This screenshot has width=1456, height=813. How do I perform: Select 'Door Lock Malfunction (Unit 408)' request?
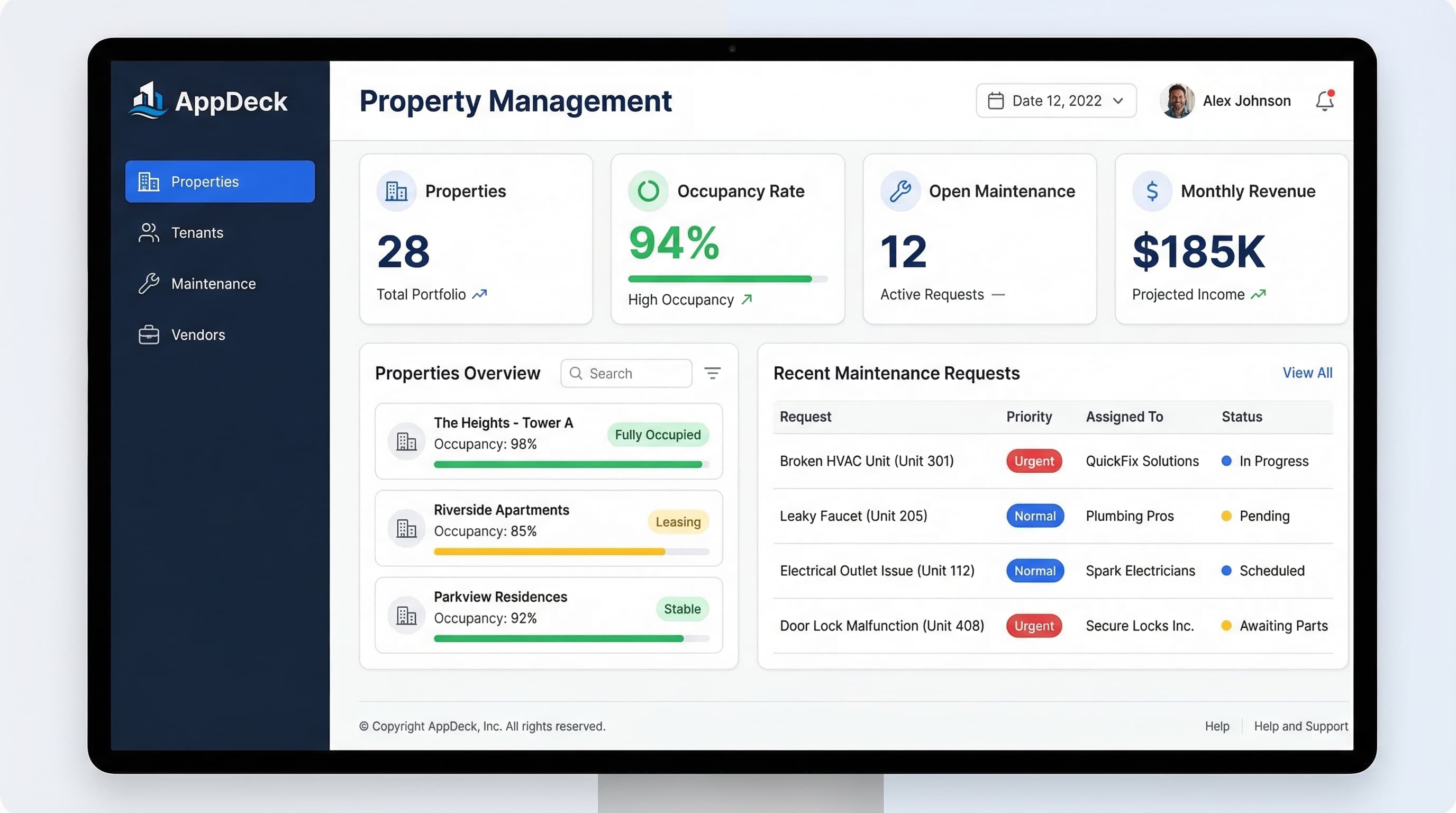[882, 625]
